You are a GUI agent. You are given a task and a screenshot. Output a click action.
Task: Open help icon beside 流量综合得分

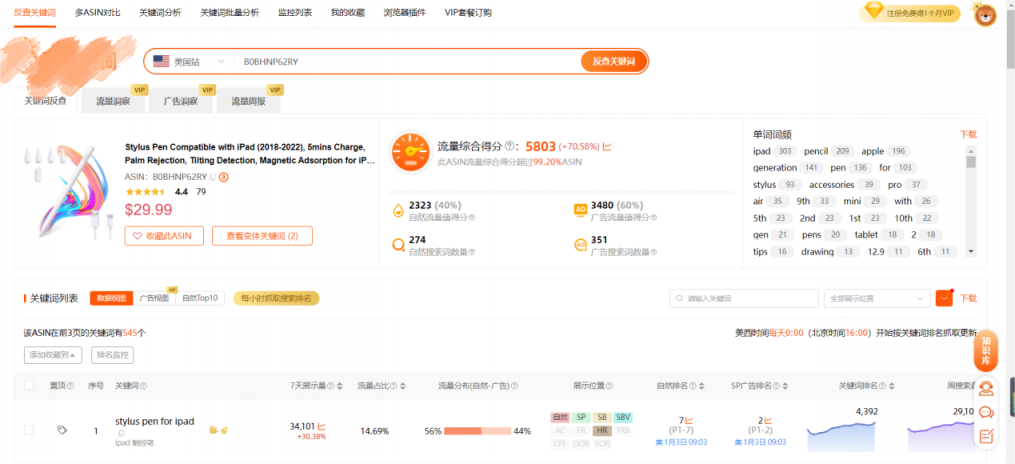[509, 147]
